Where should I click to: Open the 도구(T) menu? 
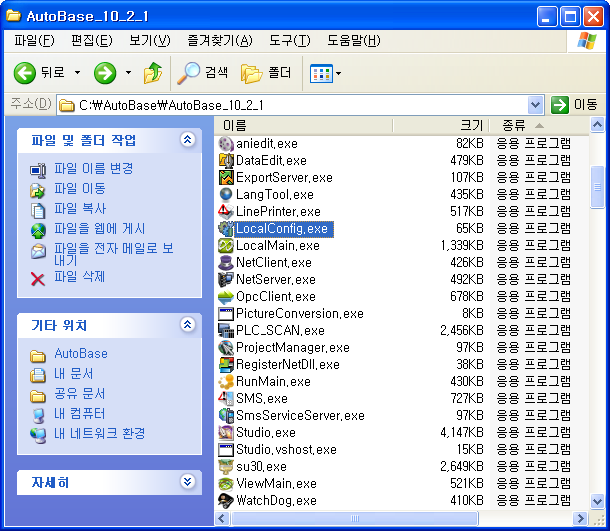tap(290, 40)
